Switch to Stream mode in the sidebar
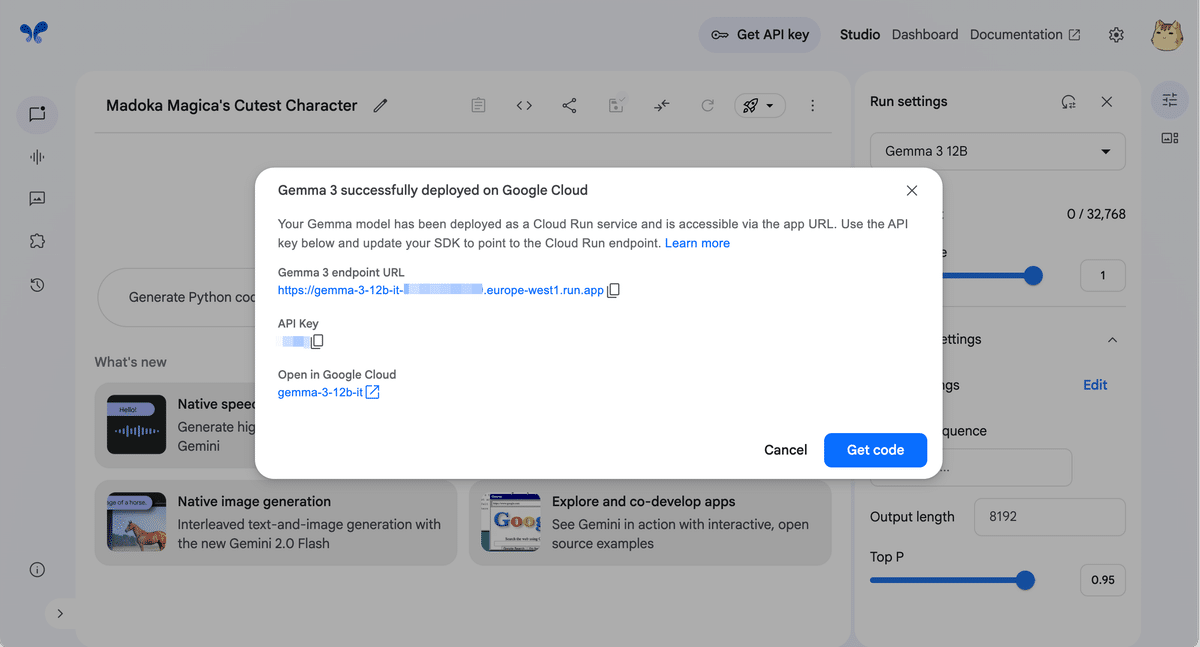 click(x=37, y=156)
